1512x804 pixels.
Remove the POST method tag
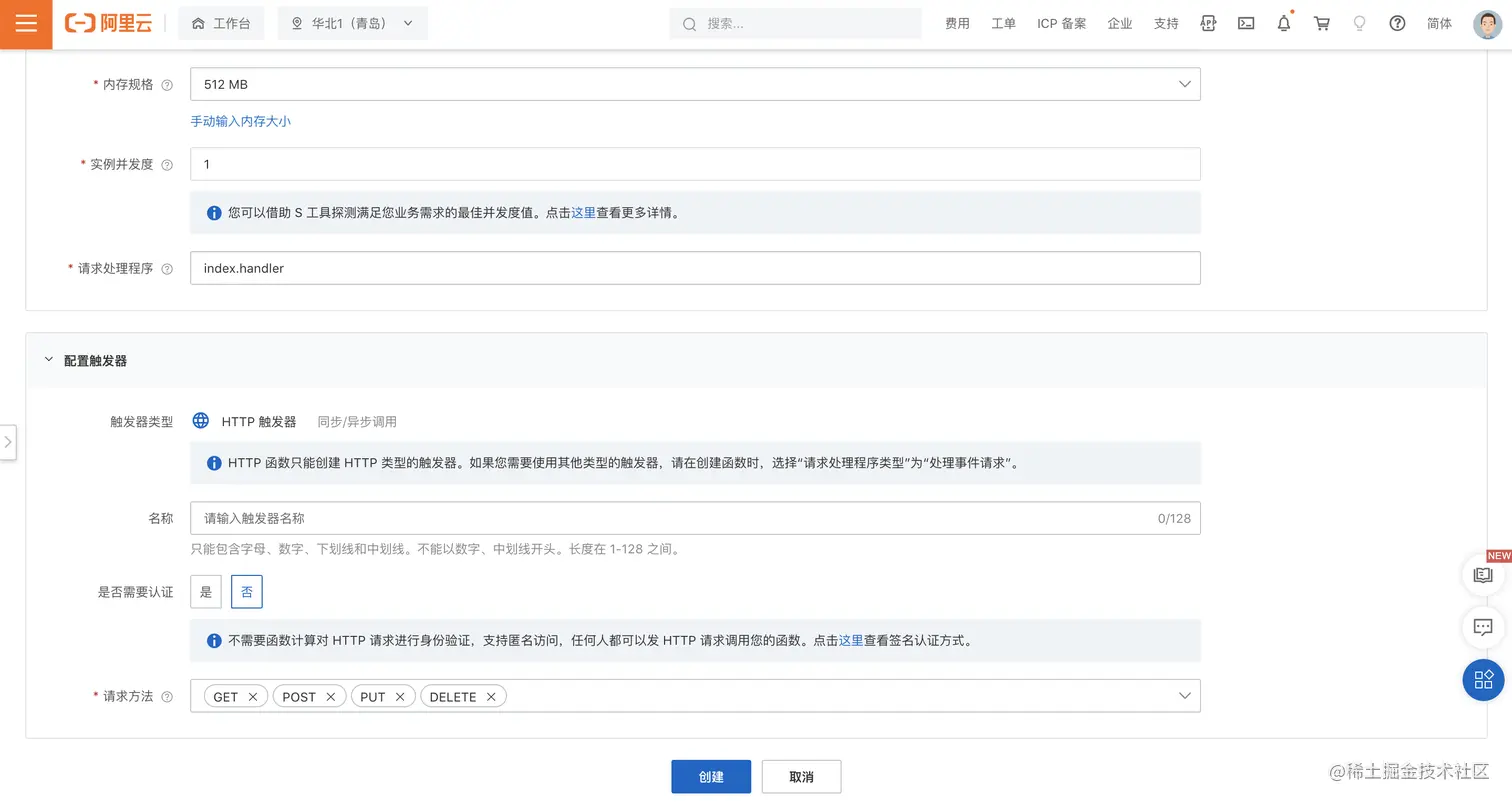(331, 697)
